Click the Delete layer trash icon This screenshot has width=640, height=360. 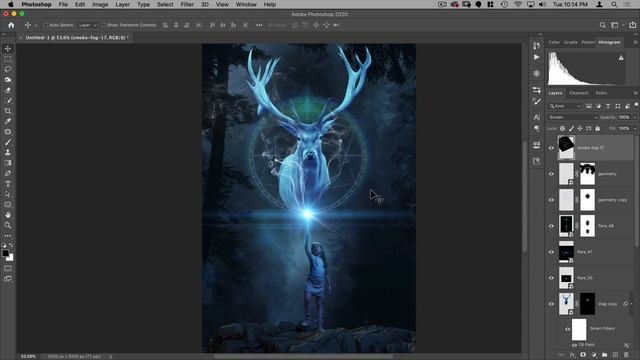click(x=626, y=355)
